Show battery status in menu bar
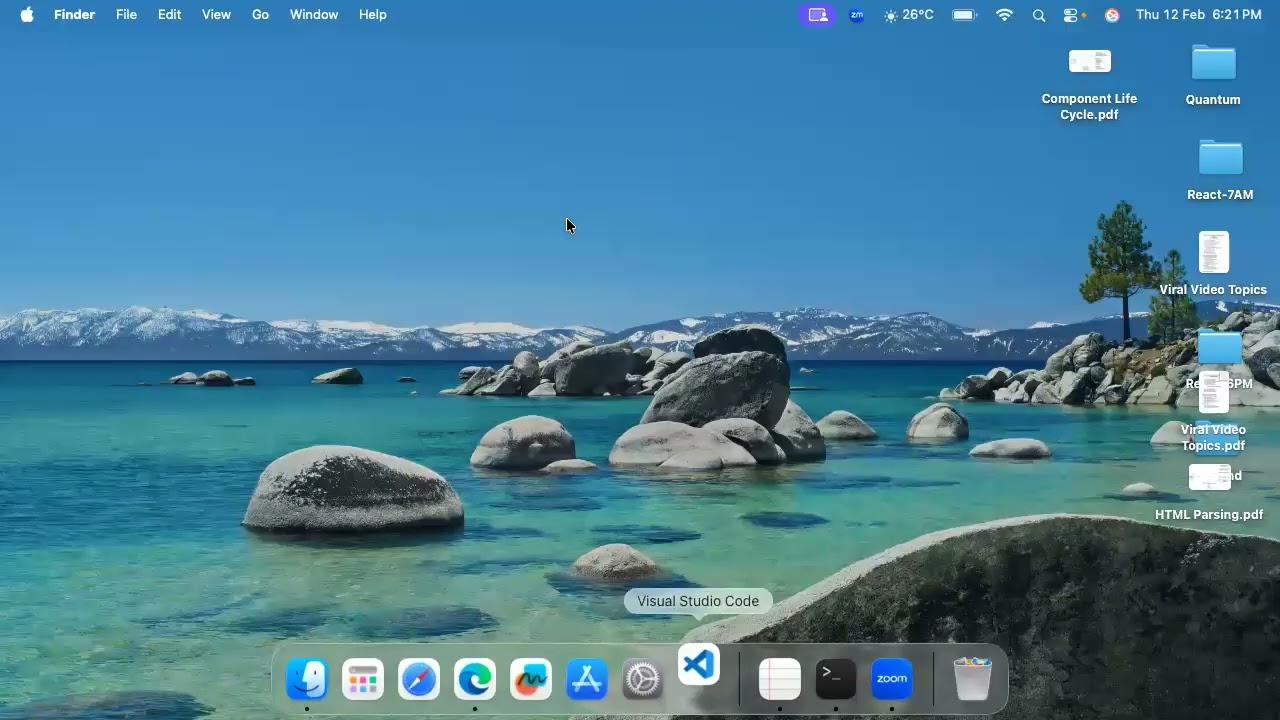1280x720 pixels. click(965, 15)
